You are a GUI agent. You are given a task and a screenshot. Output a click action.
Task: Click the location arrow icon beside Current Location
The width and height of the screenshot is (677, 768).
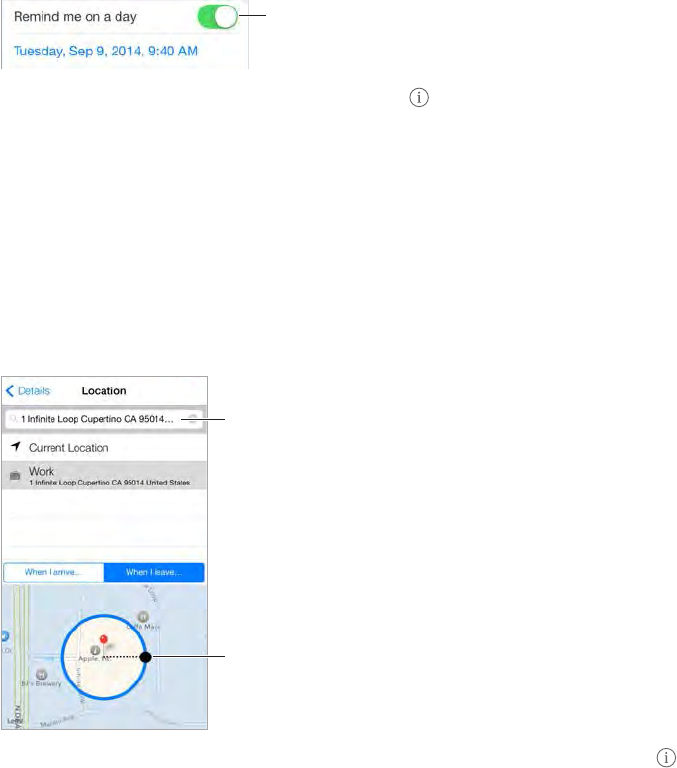(16, 447)
